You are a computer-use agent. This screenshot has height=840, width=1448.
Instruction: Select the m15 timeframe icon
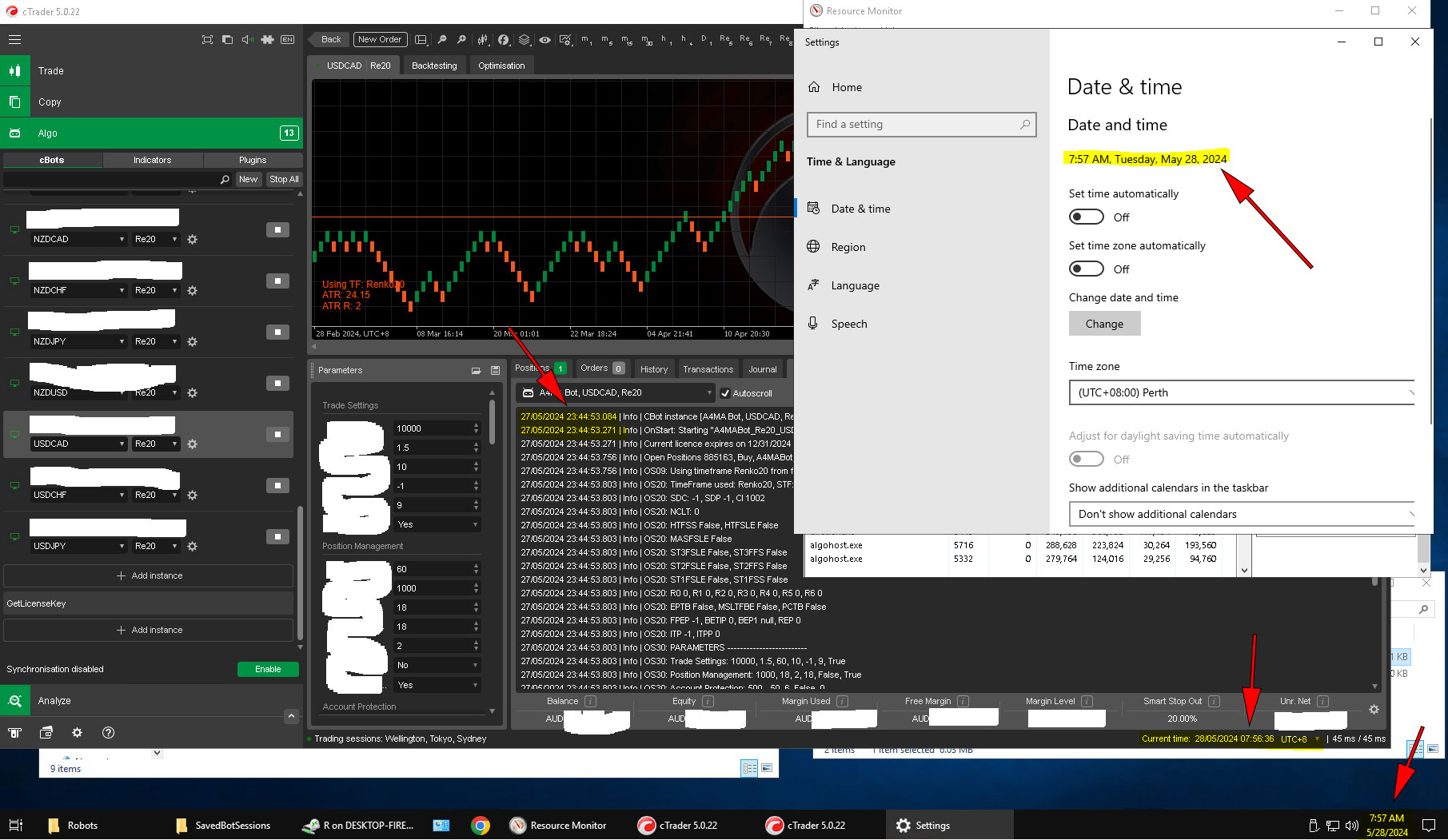point(627,39)
